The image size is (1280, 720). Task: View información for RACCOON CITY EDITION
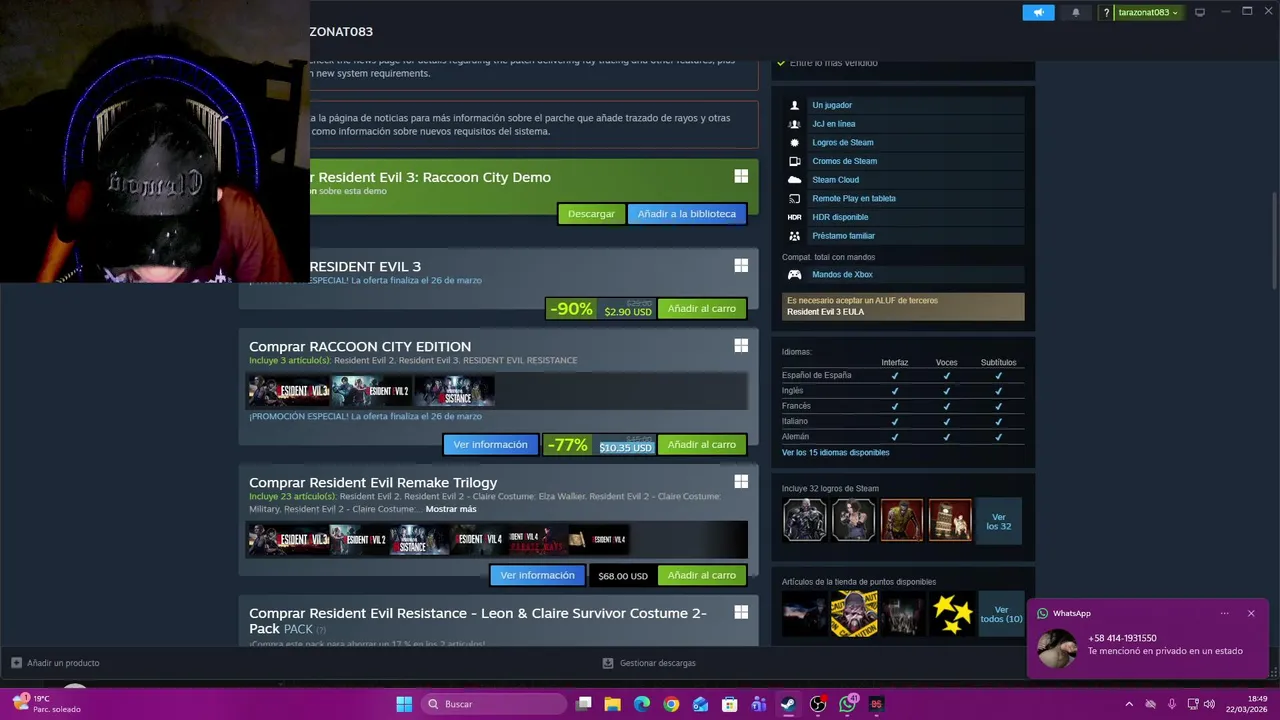coord(490,445)
